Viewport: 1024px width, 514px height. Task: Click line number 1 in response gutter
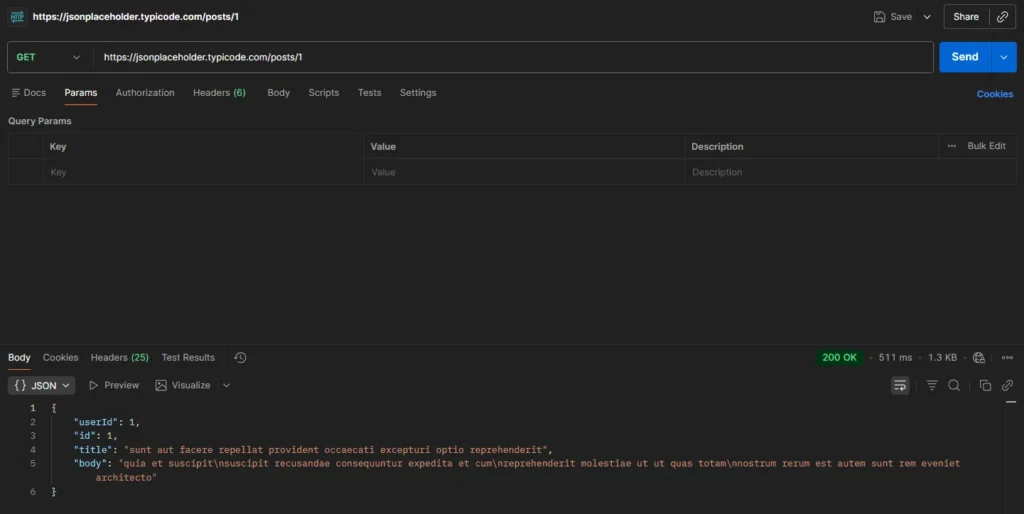[33, 408]
